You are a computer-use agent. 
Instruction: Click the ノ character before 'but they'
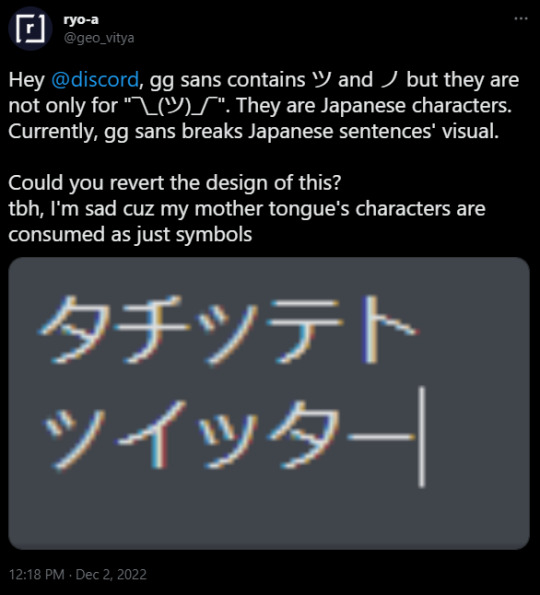[389, 80]
